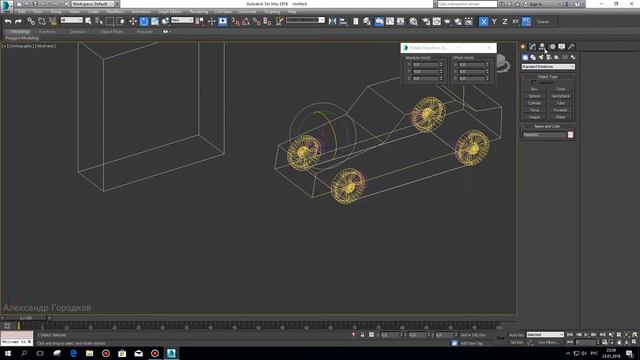Open the Graph Editors menu
Image resolution: width=640 pixels, height=360 pixels.
(x=170, y=11)
